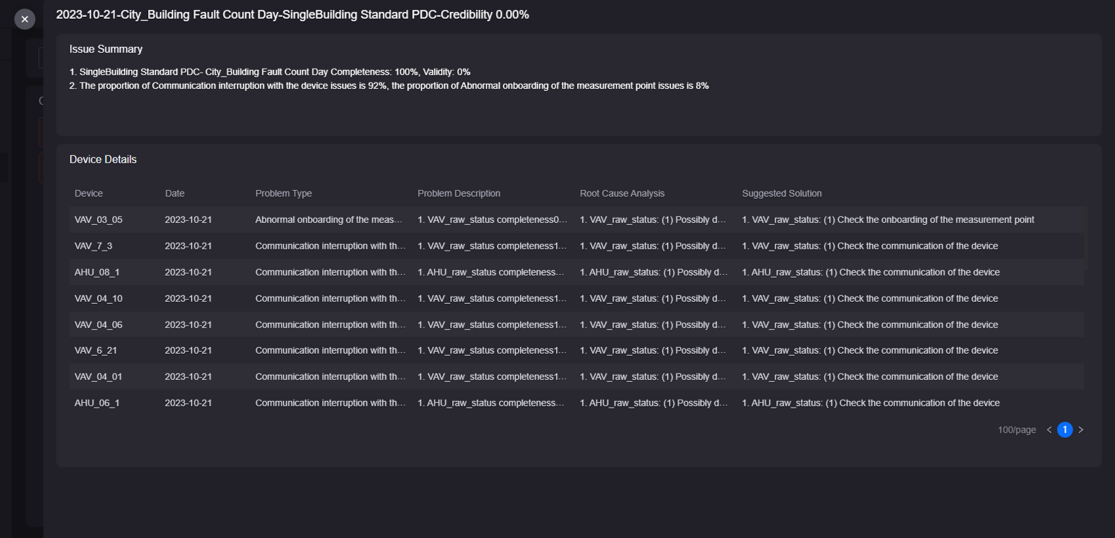Screen dimensions: 1115x538
Task: Click the Suggested Solution column header
Action: pos(781,193)
